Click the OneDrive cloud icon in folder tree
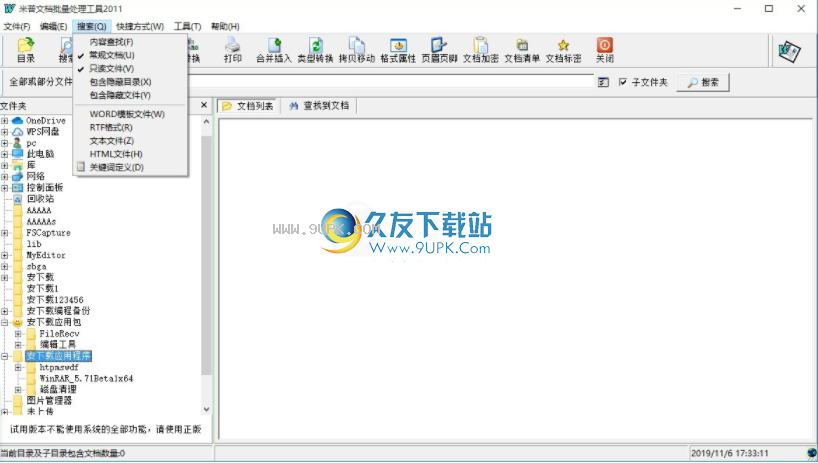This screenshot has height=463, width=818. (x=18, y=120)
